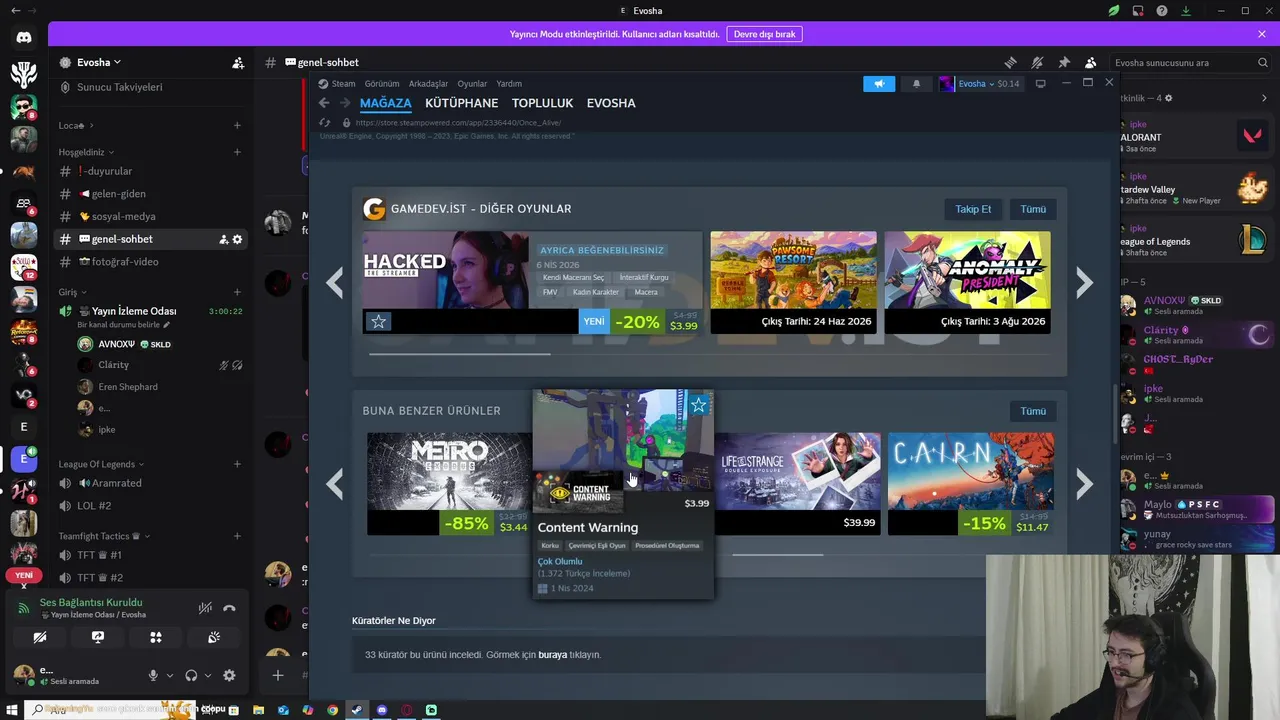This screenshot has height=720, width=1280.
Task: Open Discord soundboard icon
Action: tap(214, 637)
